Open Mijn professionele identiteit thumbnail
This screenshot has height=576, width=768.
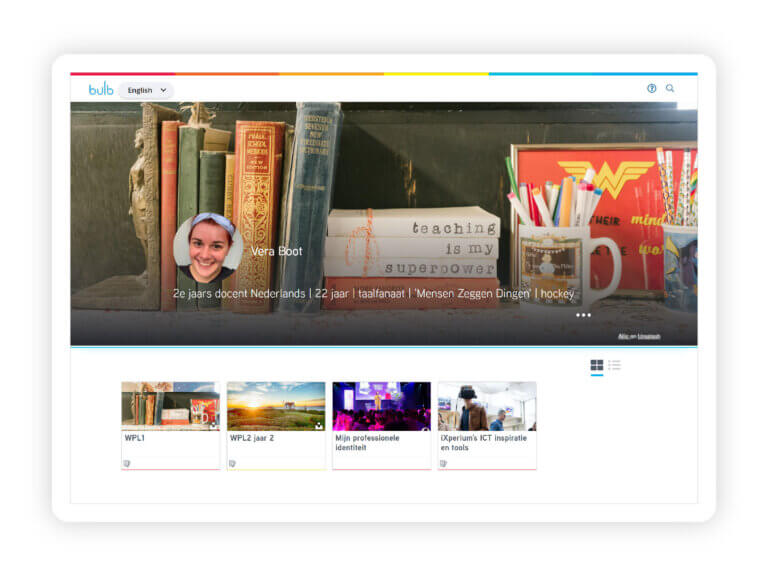pyautogui.click(x=382, y=406)
